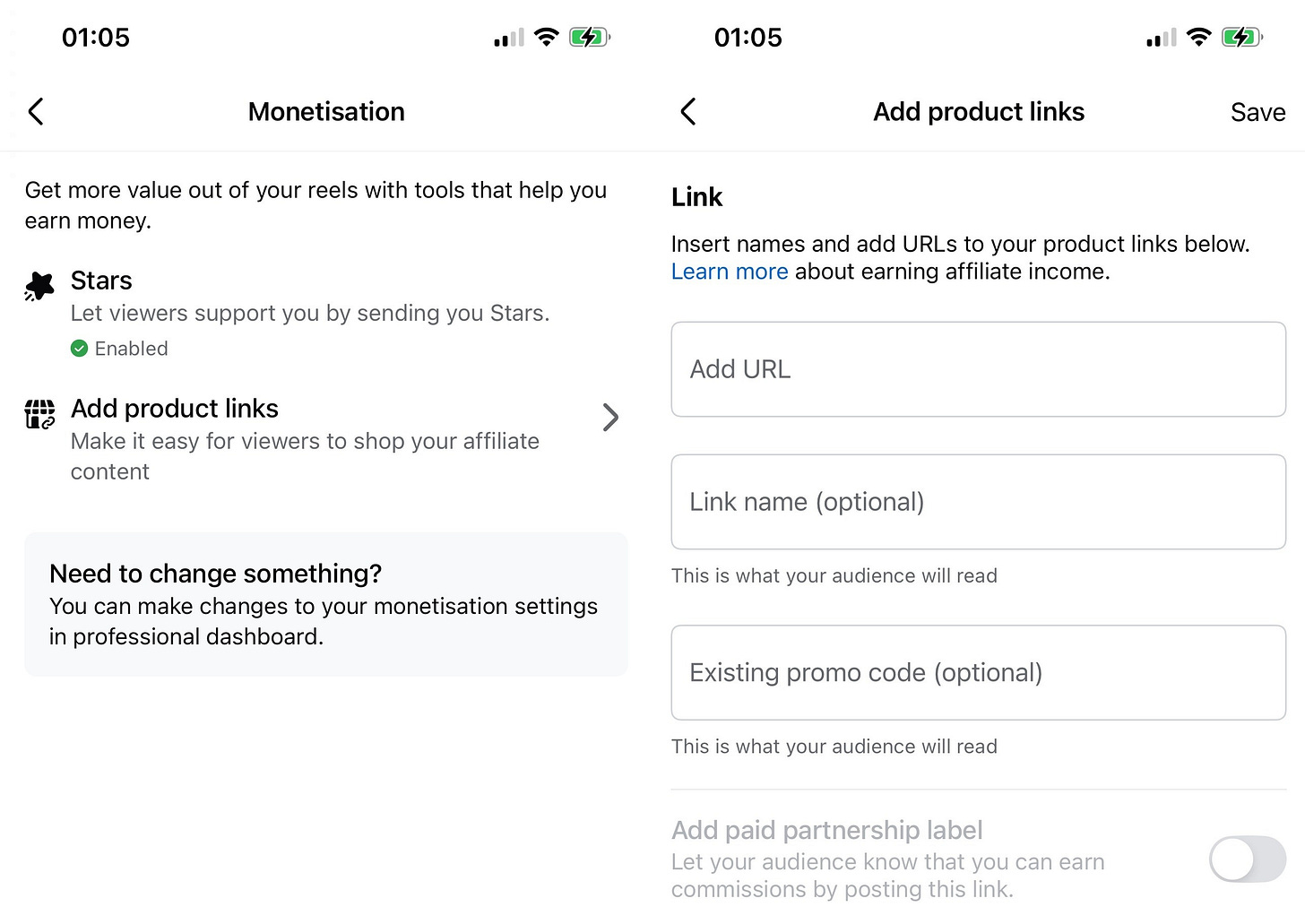Tap the left screen signal bars icon
This screenshot has width=1305, height=924.
(x=509, y=39)
